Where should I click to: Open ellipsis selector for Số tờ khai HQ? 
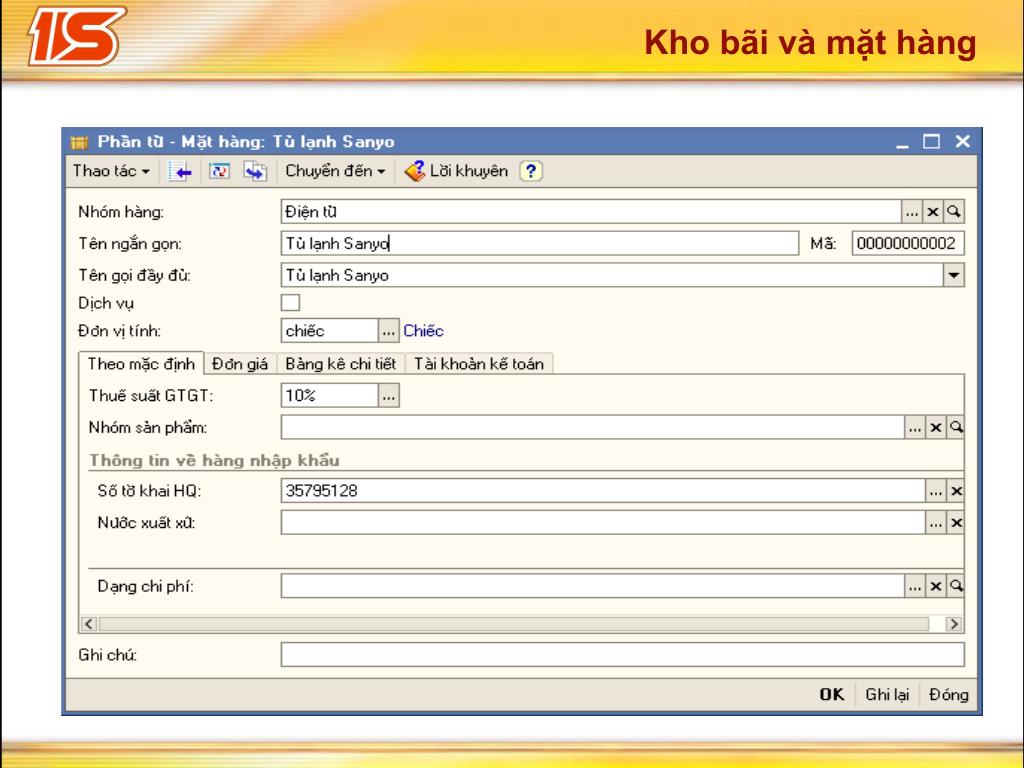[936, 491]
